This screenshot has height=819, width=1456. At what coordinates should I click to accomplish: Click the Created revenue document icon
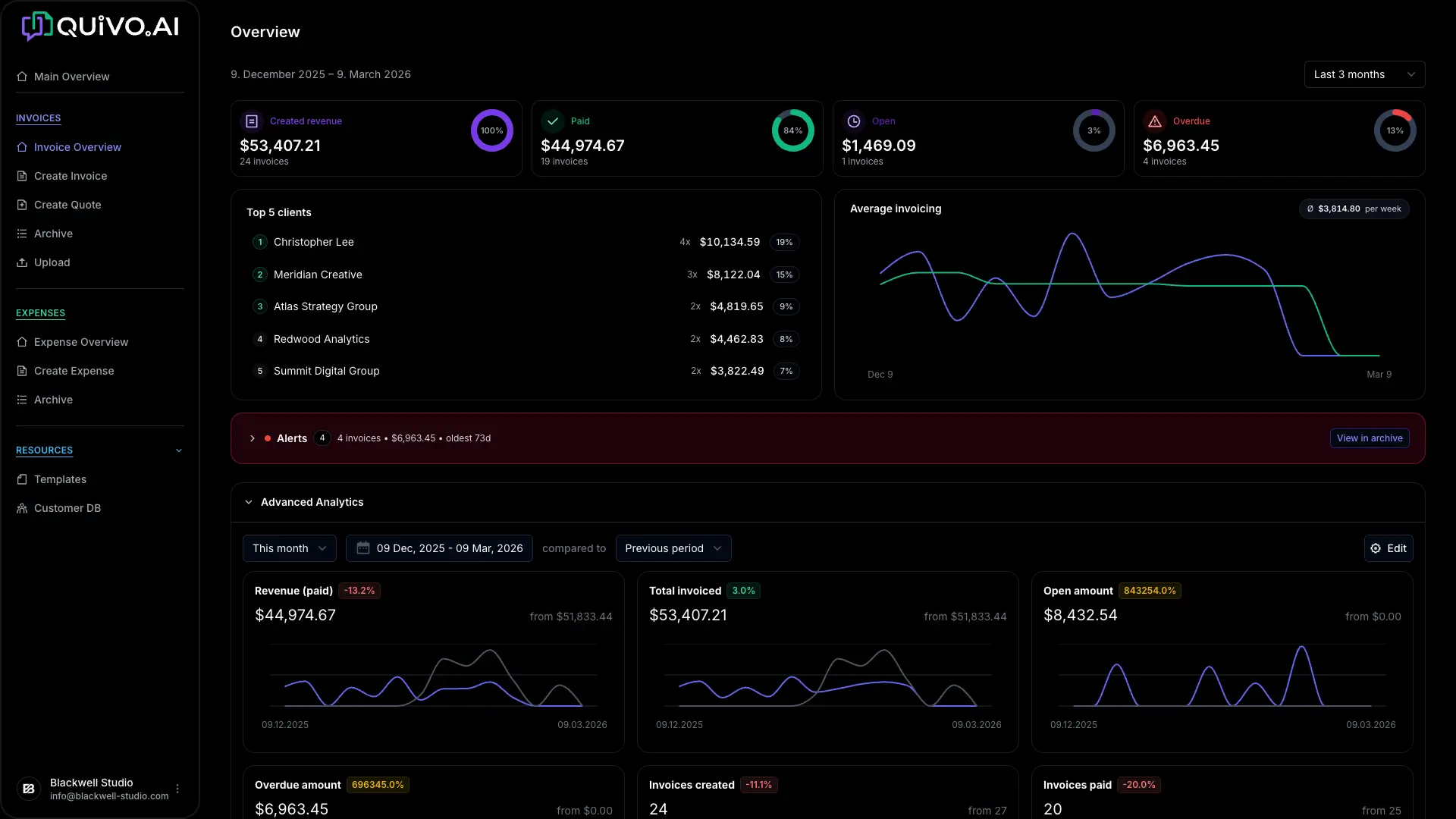(x=252, y=121)
